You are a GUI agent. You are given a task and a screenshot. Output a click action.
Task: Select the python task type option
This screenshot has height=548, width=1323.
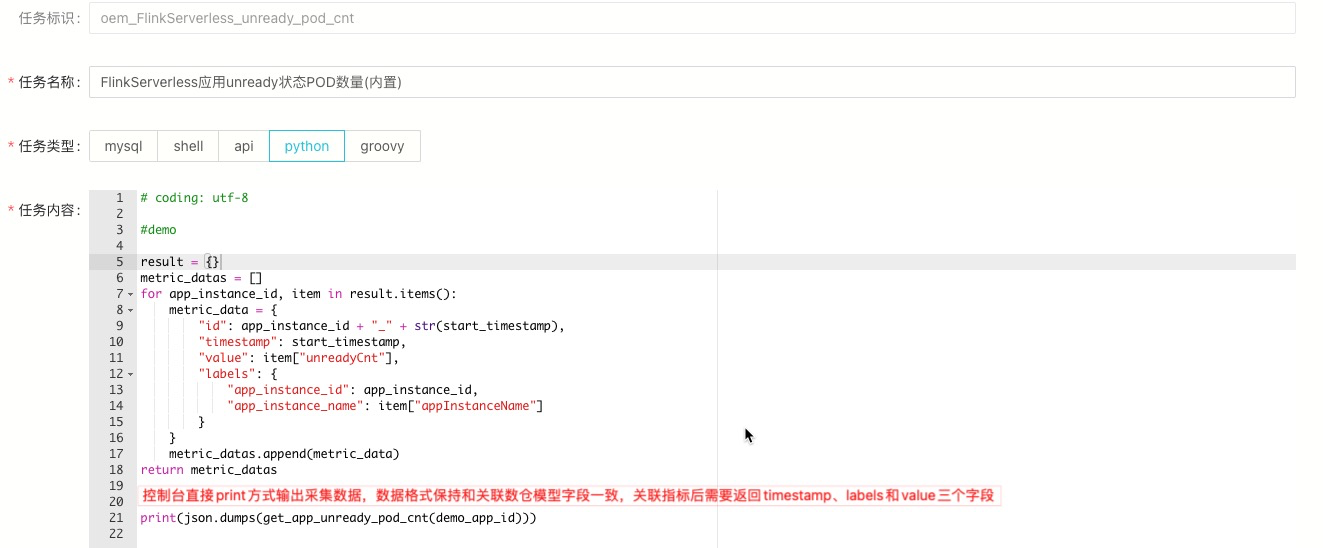pyautogui.click(x=306, y=146)
